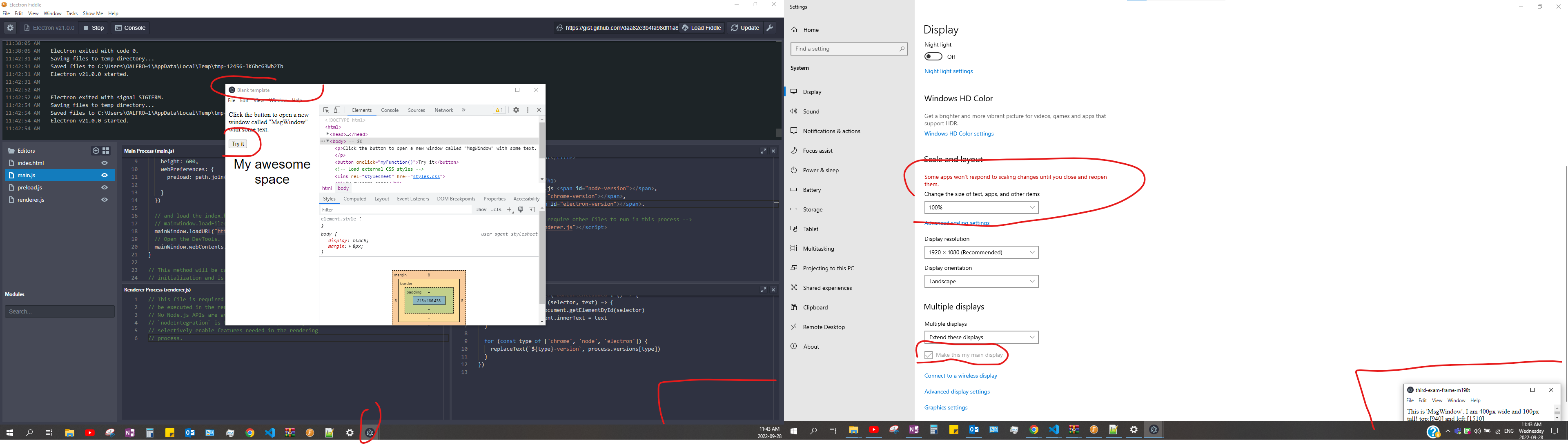Open 'Advanced display settings' link
Viewport: 1568px width, 447px height.
(x=957, y=391)
